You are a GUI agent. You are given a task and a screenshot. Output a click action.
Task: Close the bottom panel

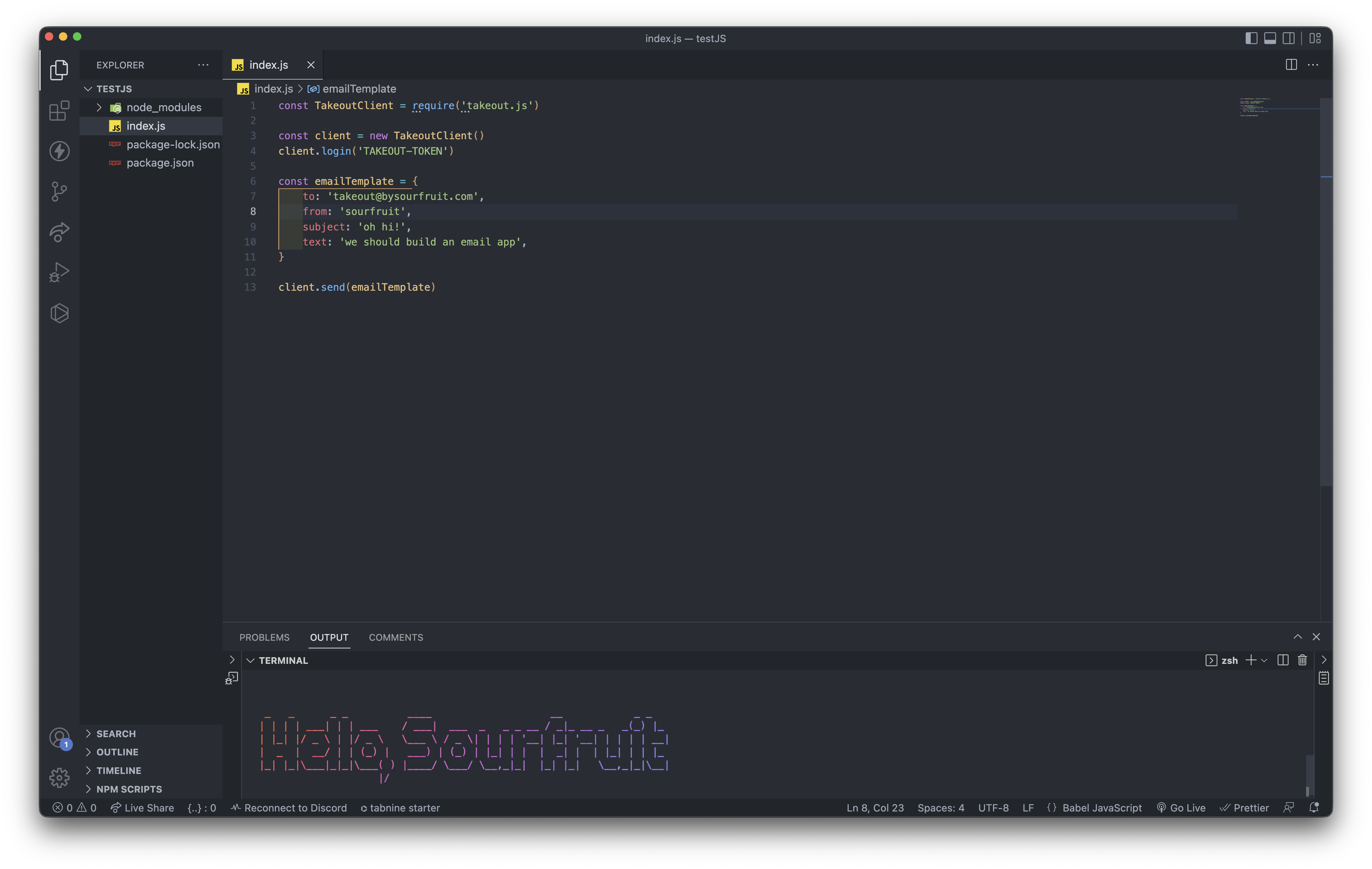tap(1316, 636)
